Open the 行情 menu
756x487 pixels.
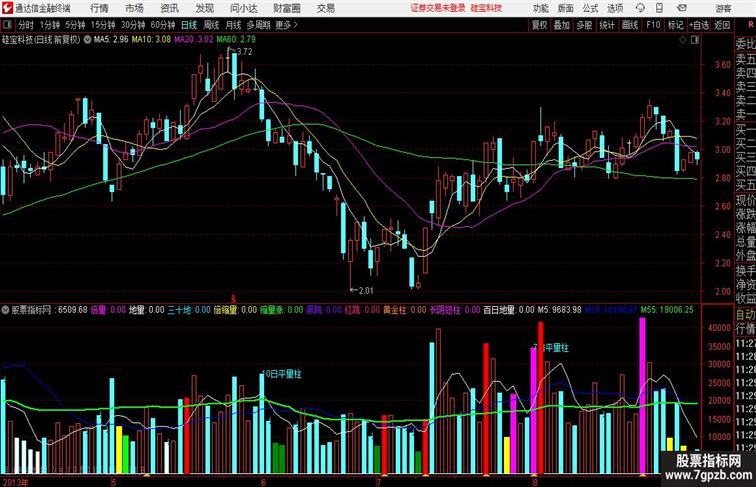coord(99,8)
